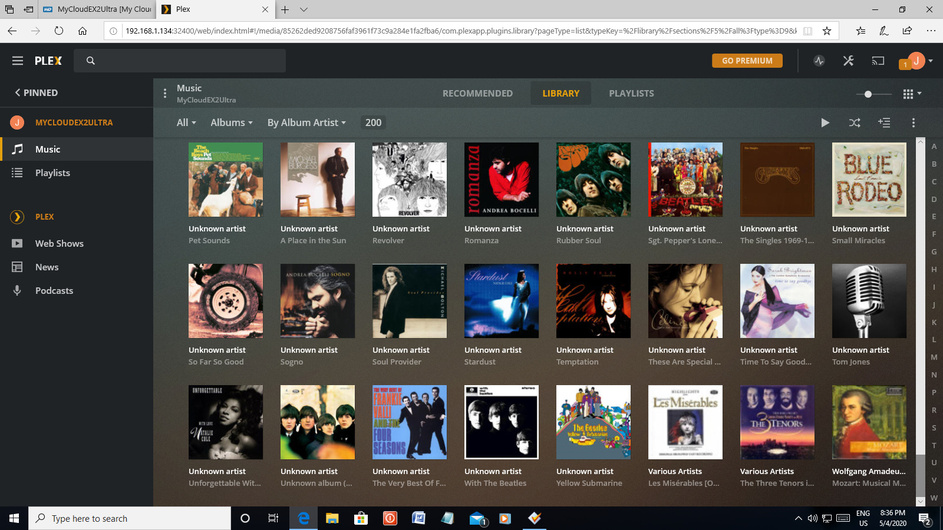Click the So Far So Good title
Viewport: 943px width, 530px height.
point(216,362)
